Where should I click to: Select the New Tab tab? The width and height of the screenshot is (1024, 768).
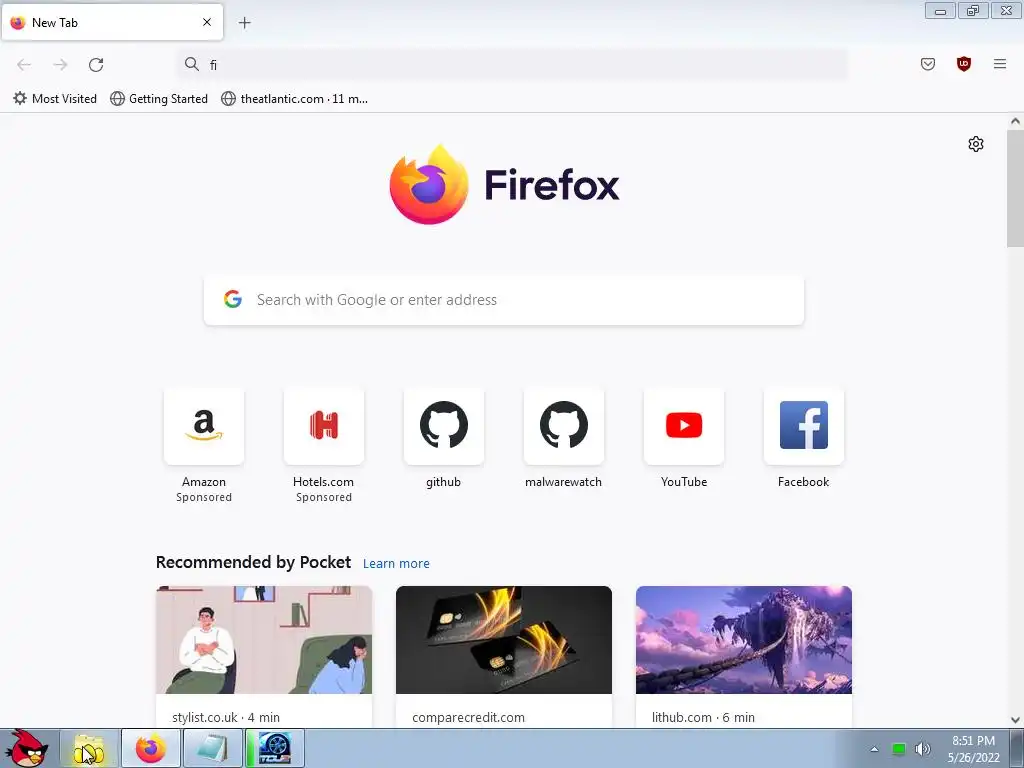click(x=112, y=22)
